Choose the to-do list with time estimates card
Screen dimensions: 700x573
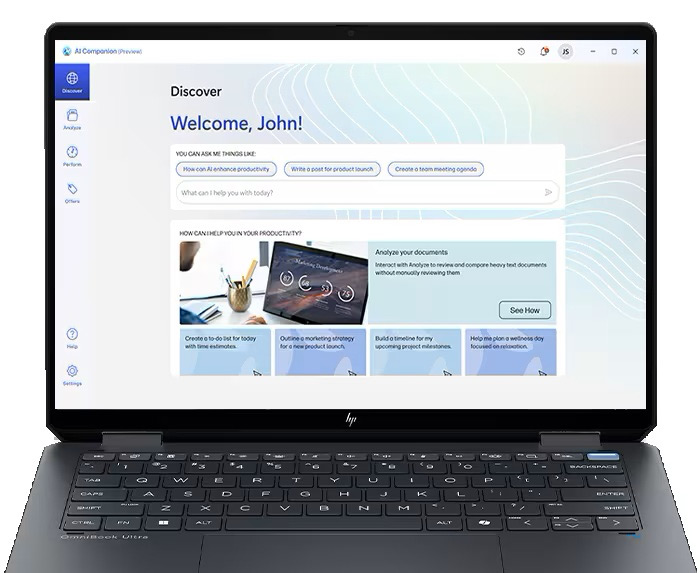[225, 352]
